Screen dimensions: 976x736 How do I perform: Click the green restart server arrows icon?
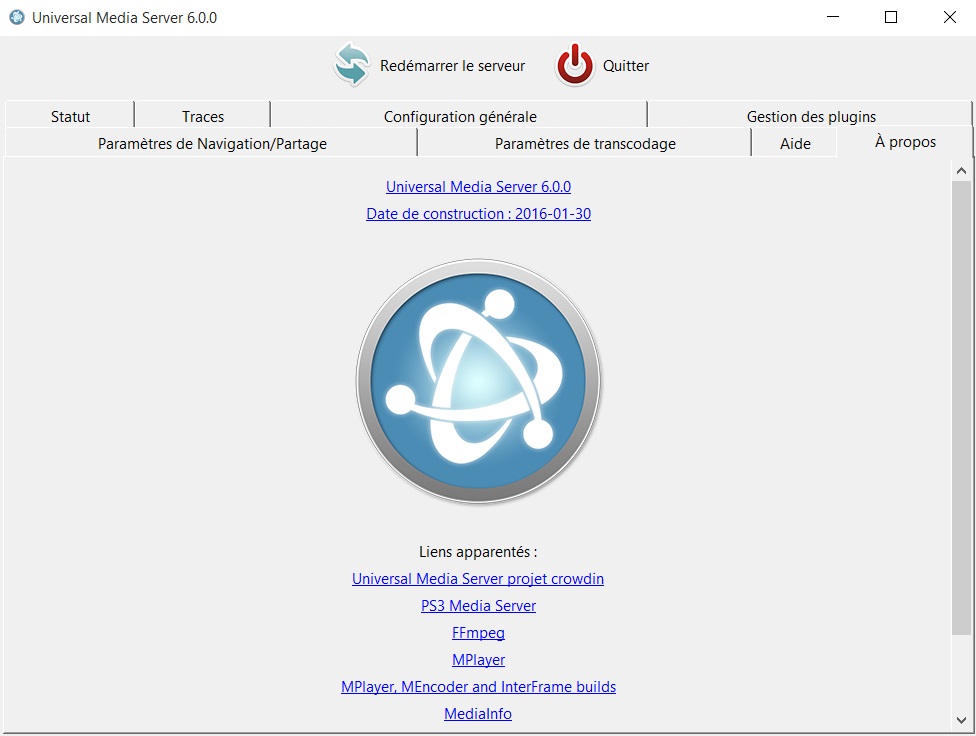[352, 65]
